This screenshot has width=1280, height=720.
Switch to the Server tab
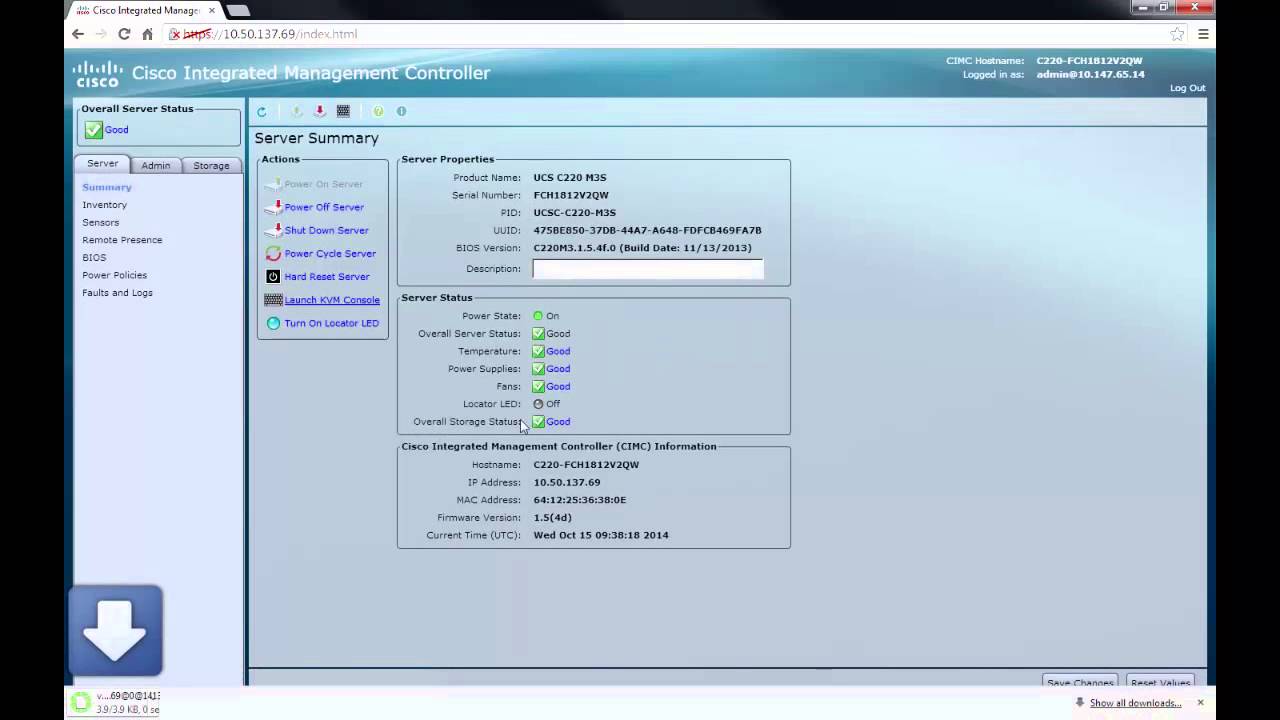102,164
